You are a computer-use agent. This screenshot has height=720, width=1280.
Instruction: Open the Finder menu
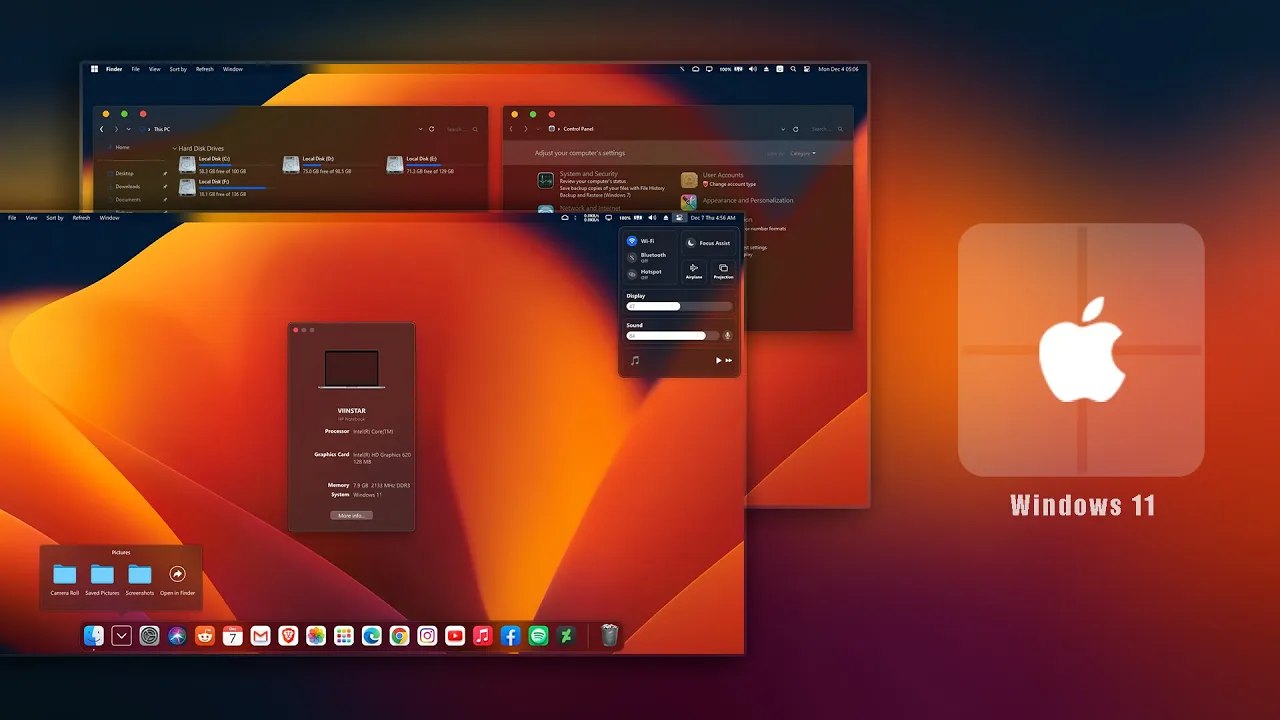point(114,69)
